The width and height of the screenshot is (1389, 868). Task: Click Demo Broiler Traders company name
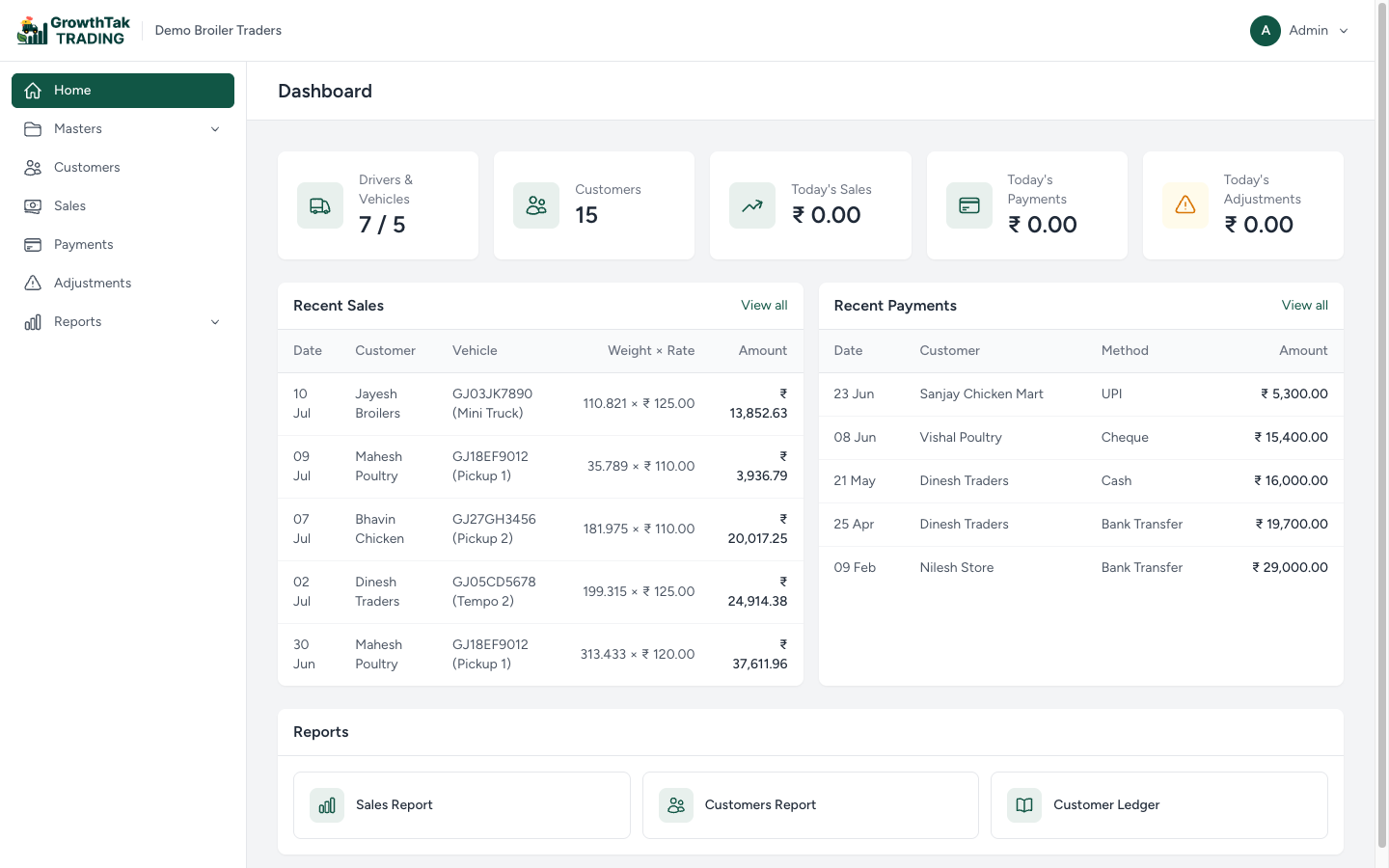[218, 31]
